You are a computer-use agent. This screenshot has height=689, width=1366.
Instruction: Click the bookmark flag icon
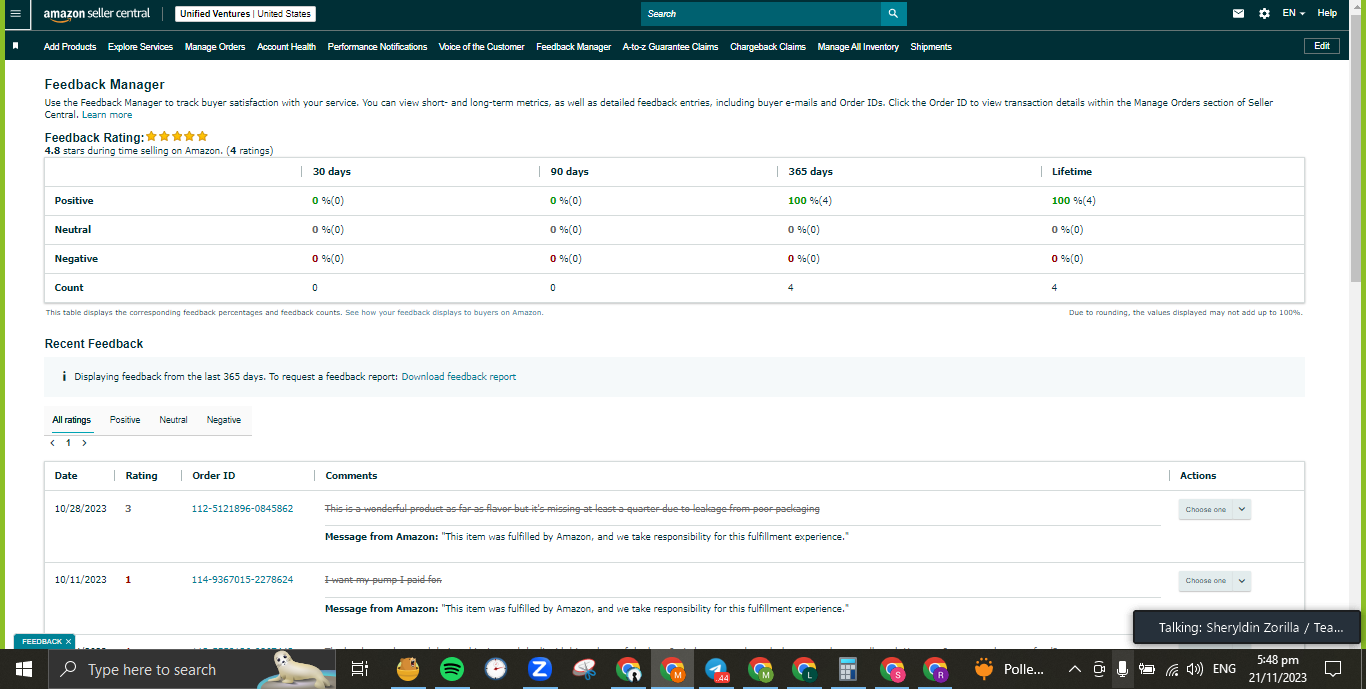click(x=16, y=46)
